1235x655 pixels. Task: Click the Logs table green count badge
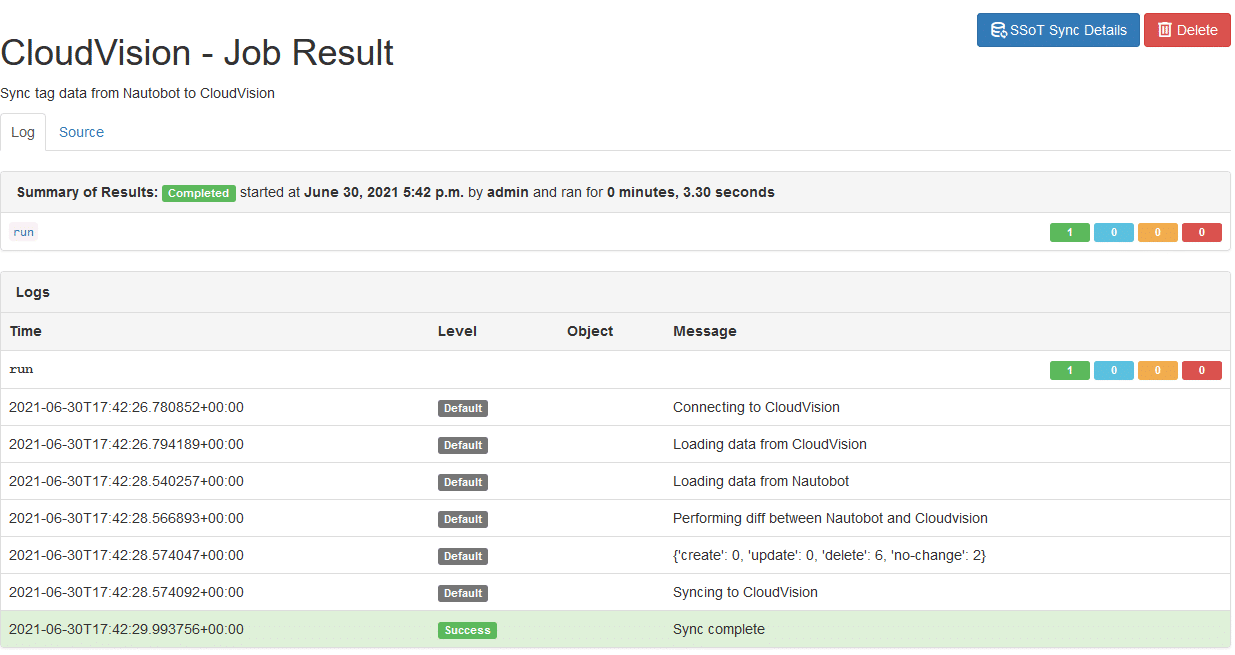pyautogui.click(x=1070, y=370)
